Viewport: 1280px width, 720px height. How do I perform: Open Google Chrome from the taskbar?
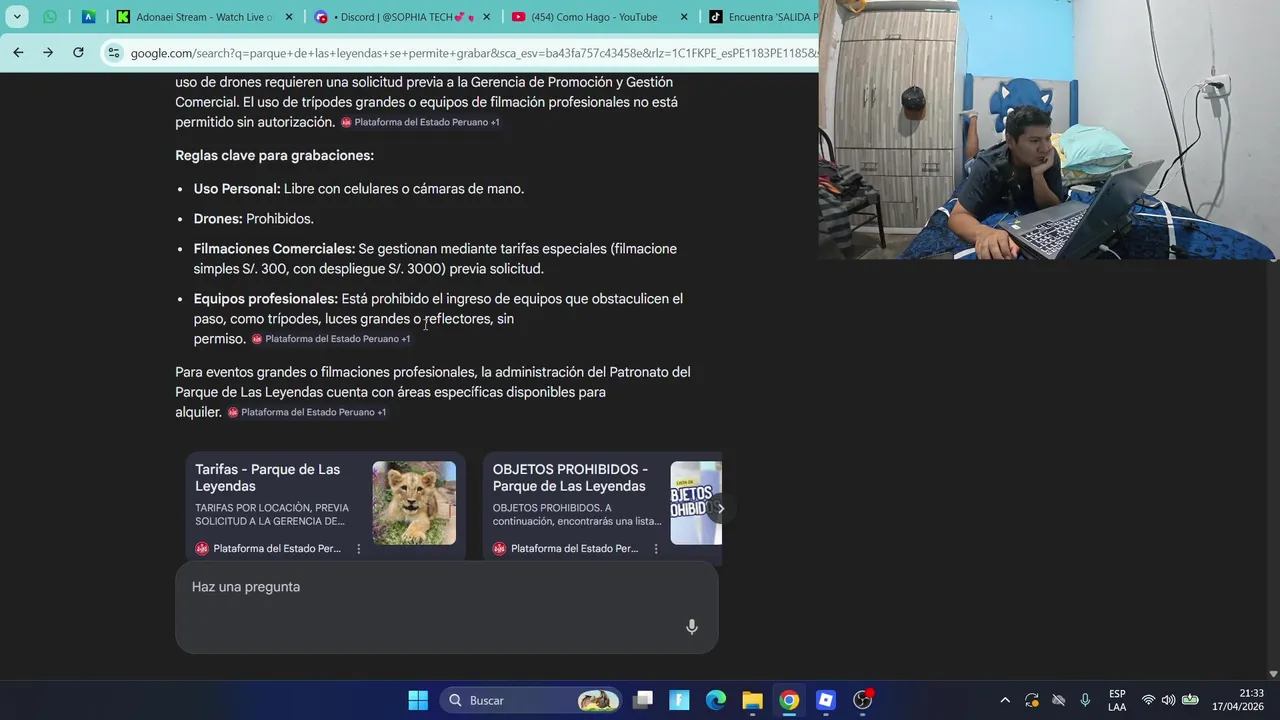click(x=789, y=700)
